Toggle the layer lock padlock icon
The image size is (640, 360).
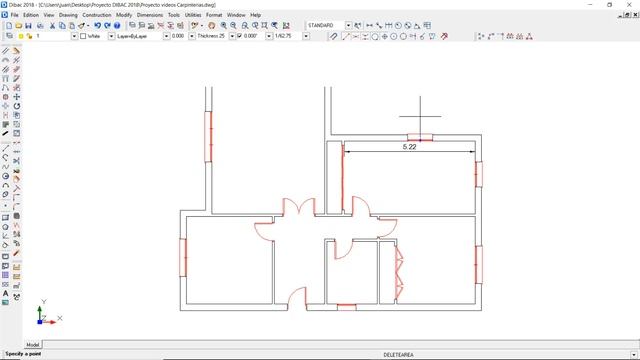click(29, 36)
